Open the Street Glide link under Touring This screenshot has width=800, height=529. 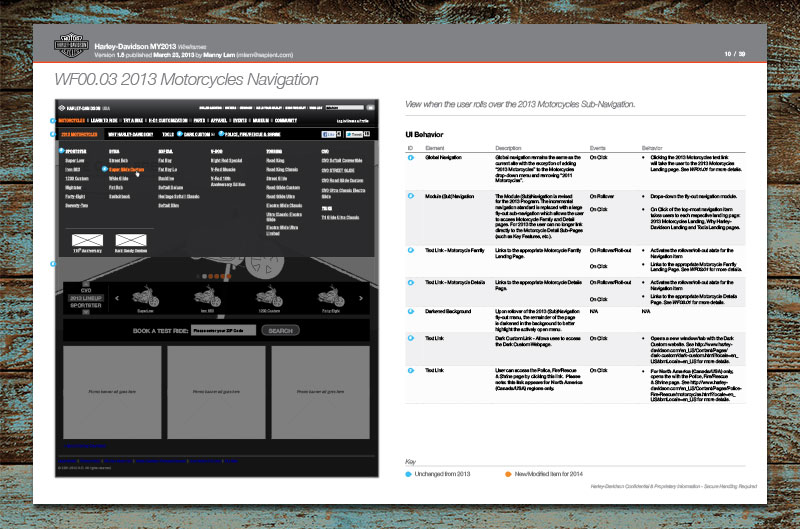[x=277, y=179]
